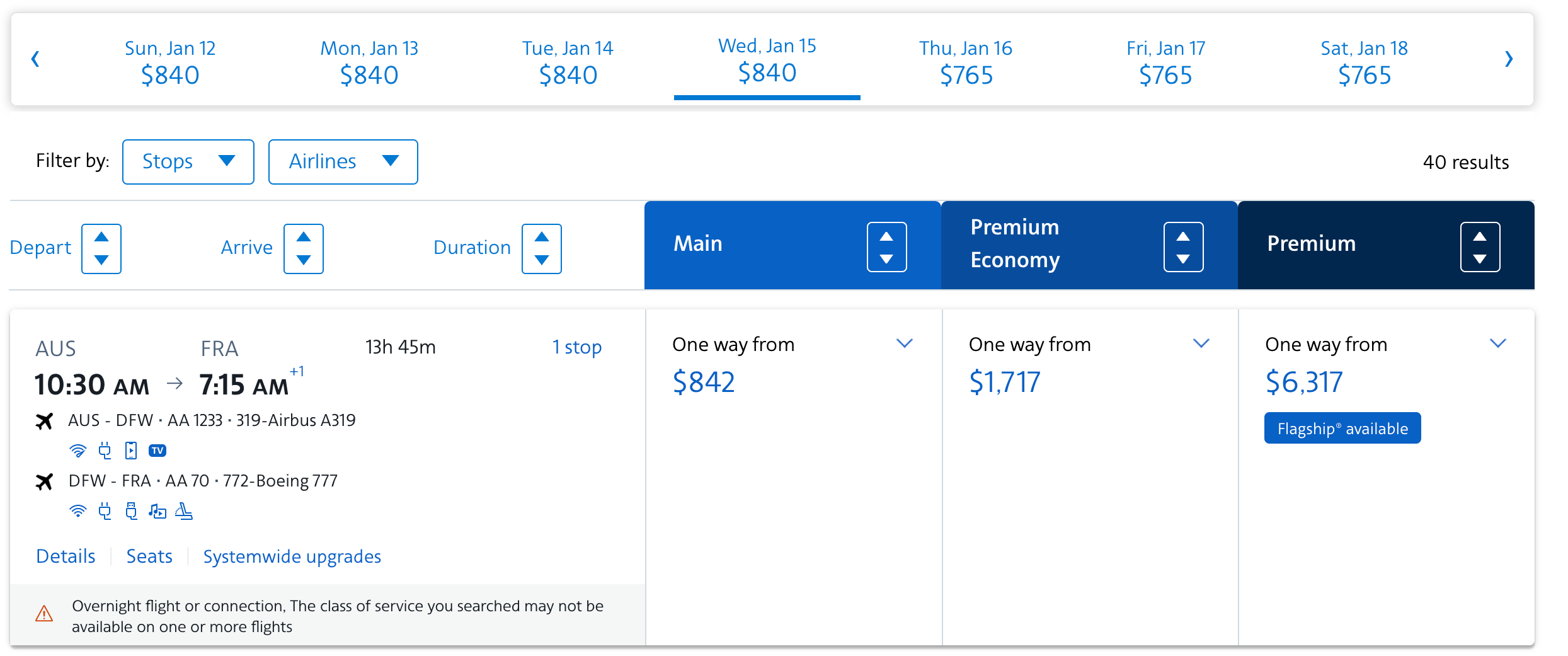Click the right arrow to see later dates
This screenshot has height=656, width=1568.
[1509, 59]
